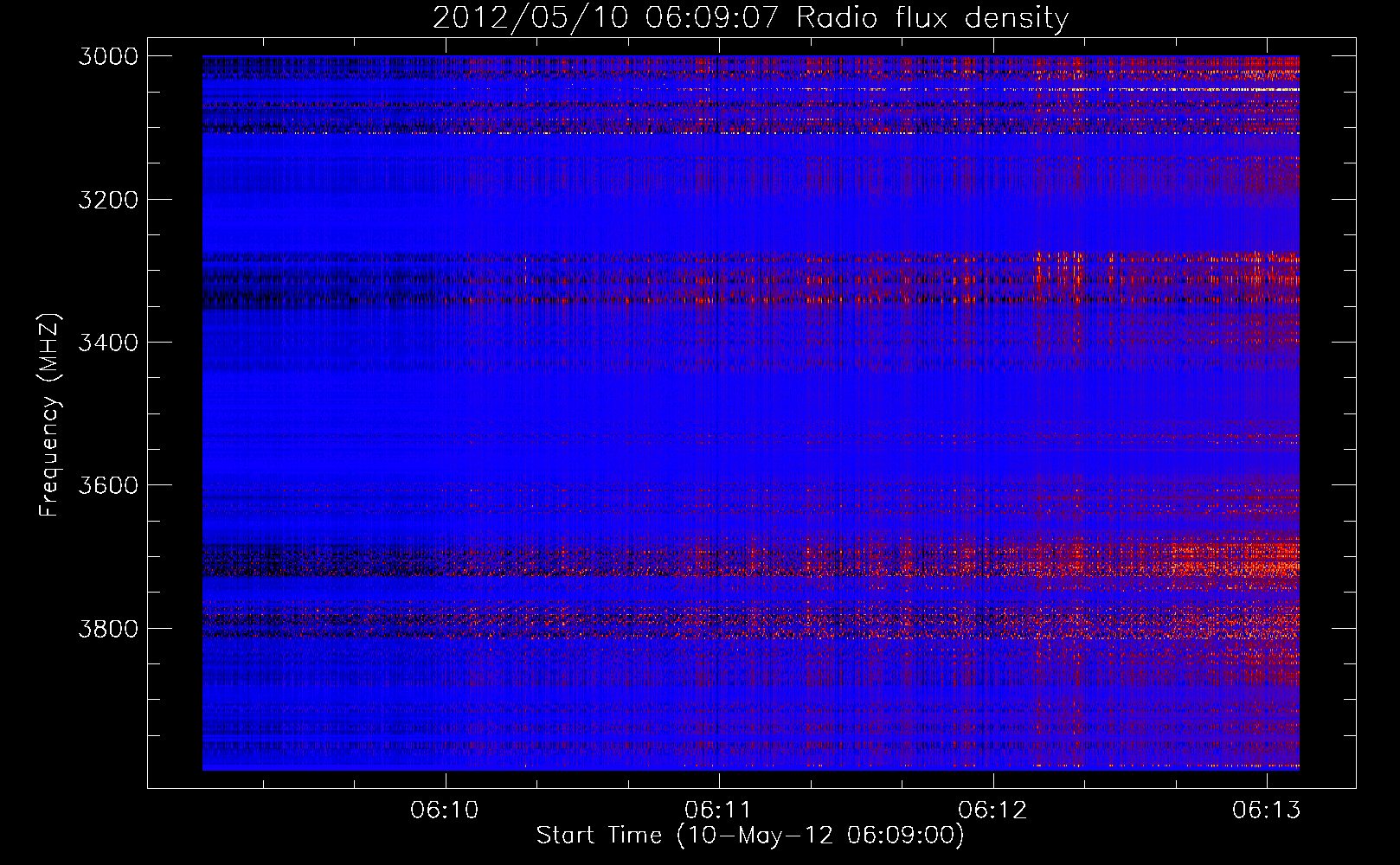Click the plot title '2012/05/10 06:09:07 Radio flux density'
Viewport: 1400px width, 865px height.
(750, 17)
